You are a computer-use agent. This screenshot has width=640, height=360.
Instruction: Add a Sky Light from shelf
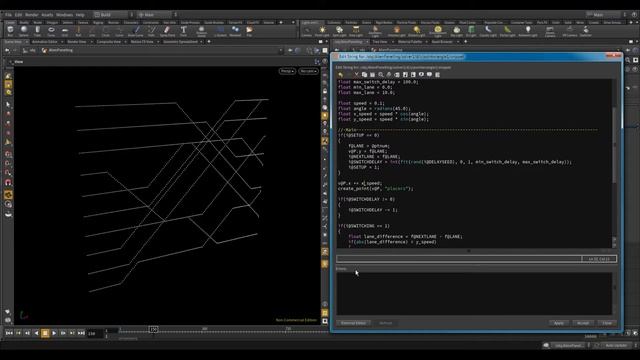pyautogui.click(x=456, y=31)
